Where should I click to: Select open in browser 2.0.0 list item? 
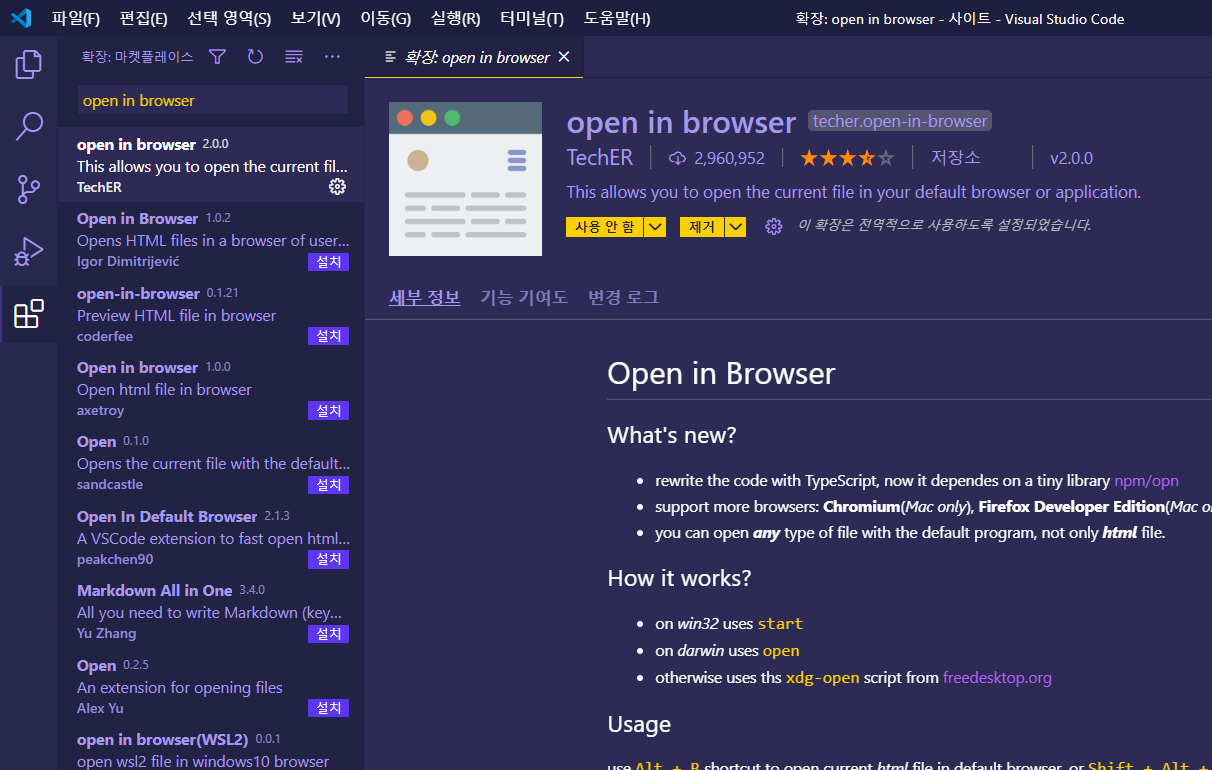211,164
